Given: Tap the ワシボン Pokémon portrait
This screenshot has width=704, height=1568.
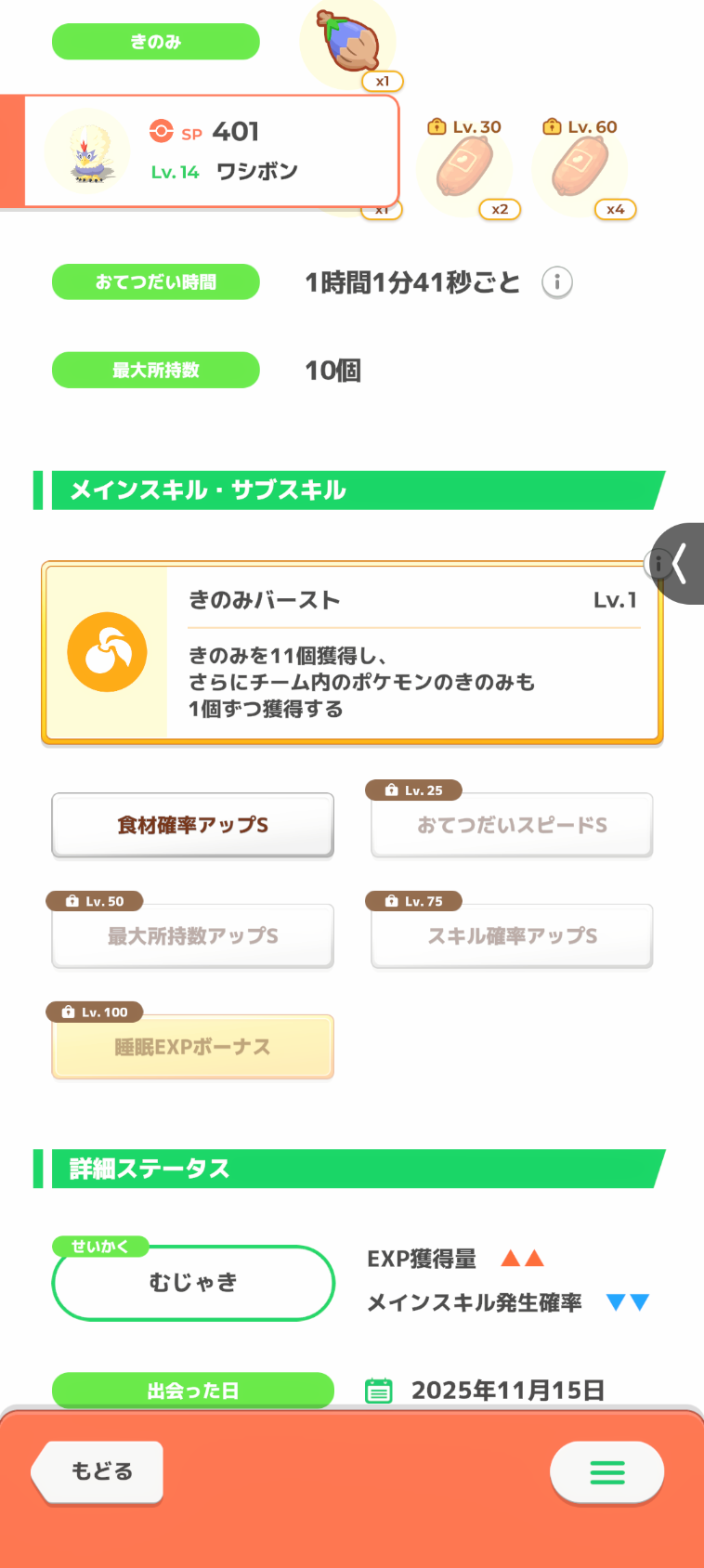Looking at the screenshot, I should [x=87, y=151].
